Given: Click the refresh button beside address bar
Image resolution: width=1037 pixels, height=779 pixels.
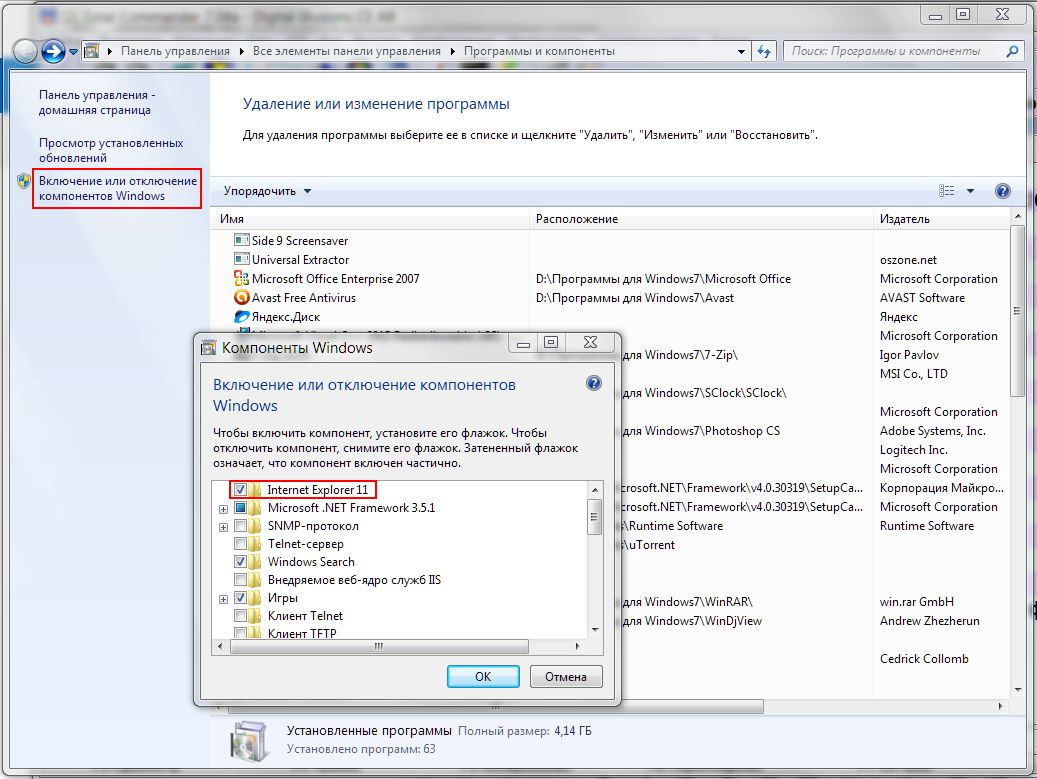Looking at the screenshot, I should (x=765, y=51).
